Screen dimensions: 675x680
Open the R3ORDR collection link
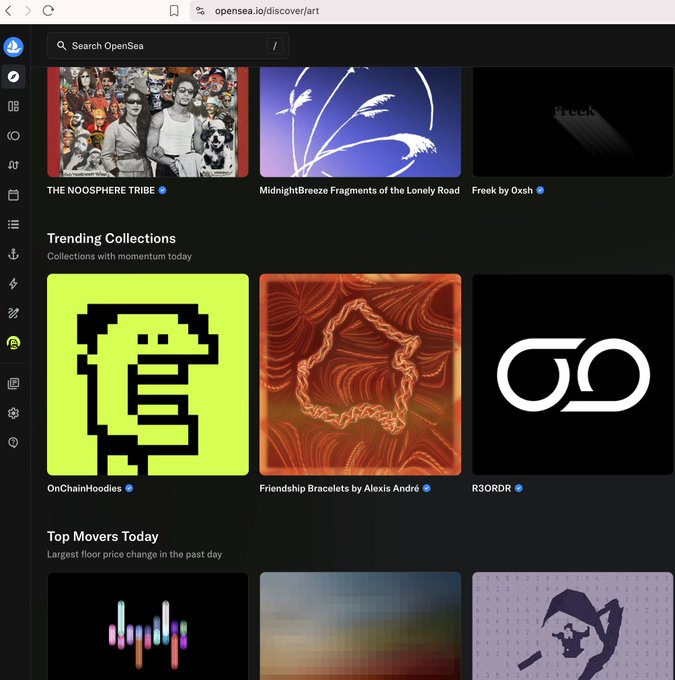[x=492, y=488]
